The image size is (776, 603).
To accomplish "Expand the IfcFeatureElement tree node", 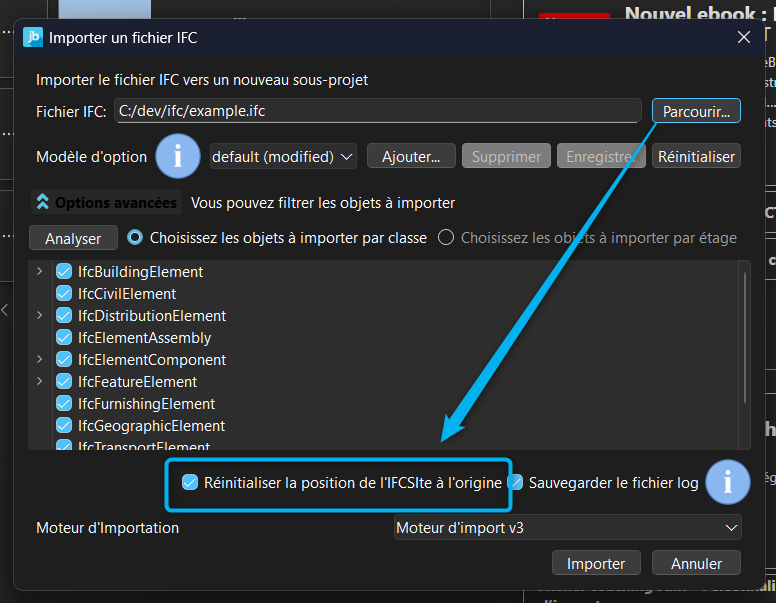I will (40, 382).
